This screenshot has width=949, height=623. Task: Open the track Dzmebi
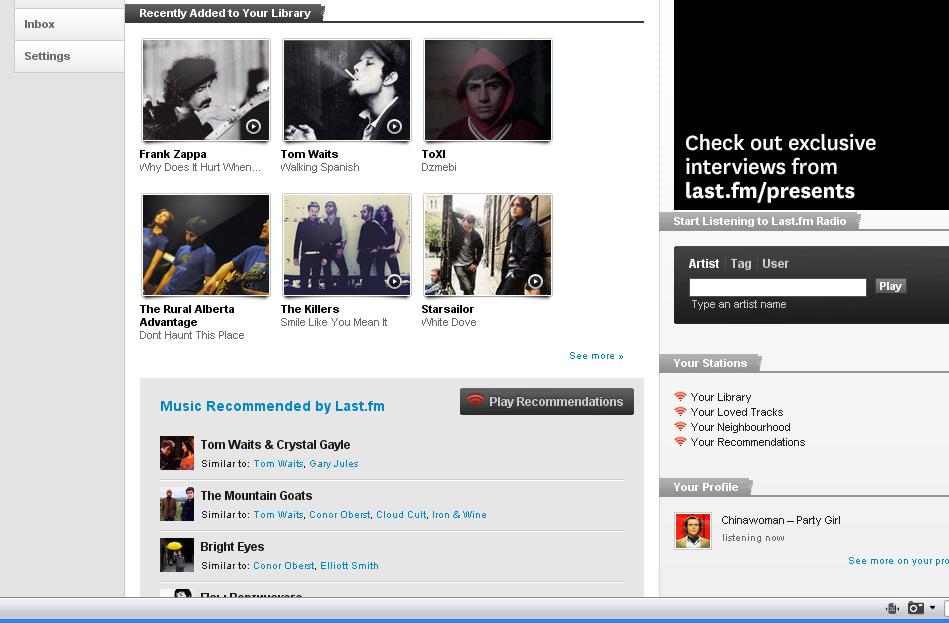click(439, 167)
